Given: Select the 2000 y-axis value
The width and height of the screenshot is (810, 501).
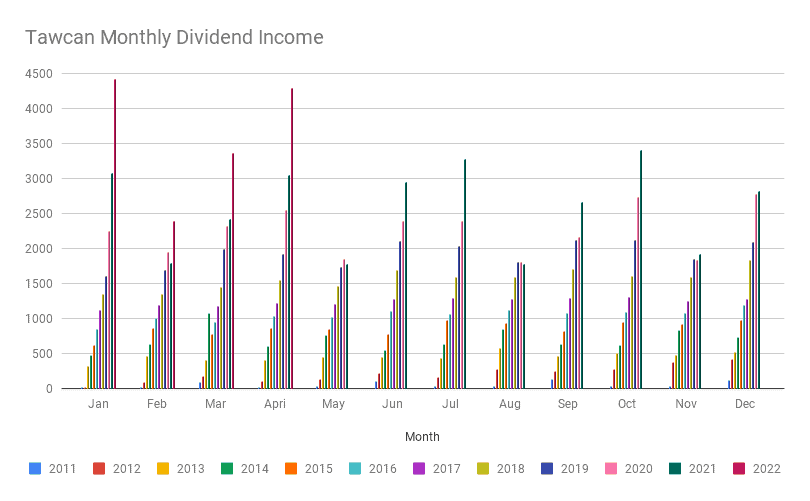Looking at the screenshot, I should [x=40, y=249].
